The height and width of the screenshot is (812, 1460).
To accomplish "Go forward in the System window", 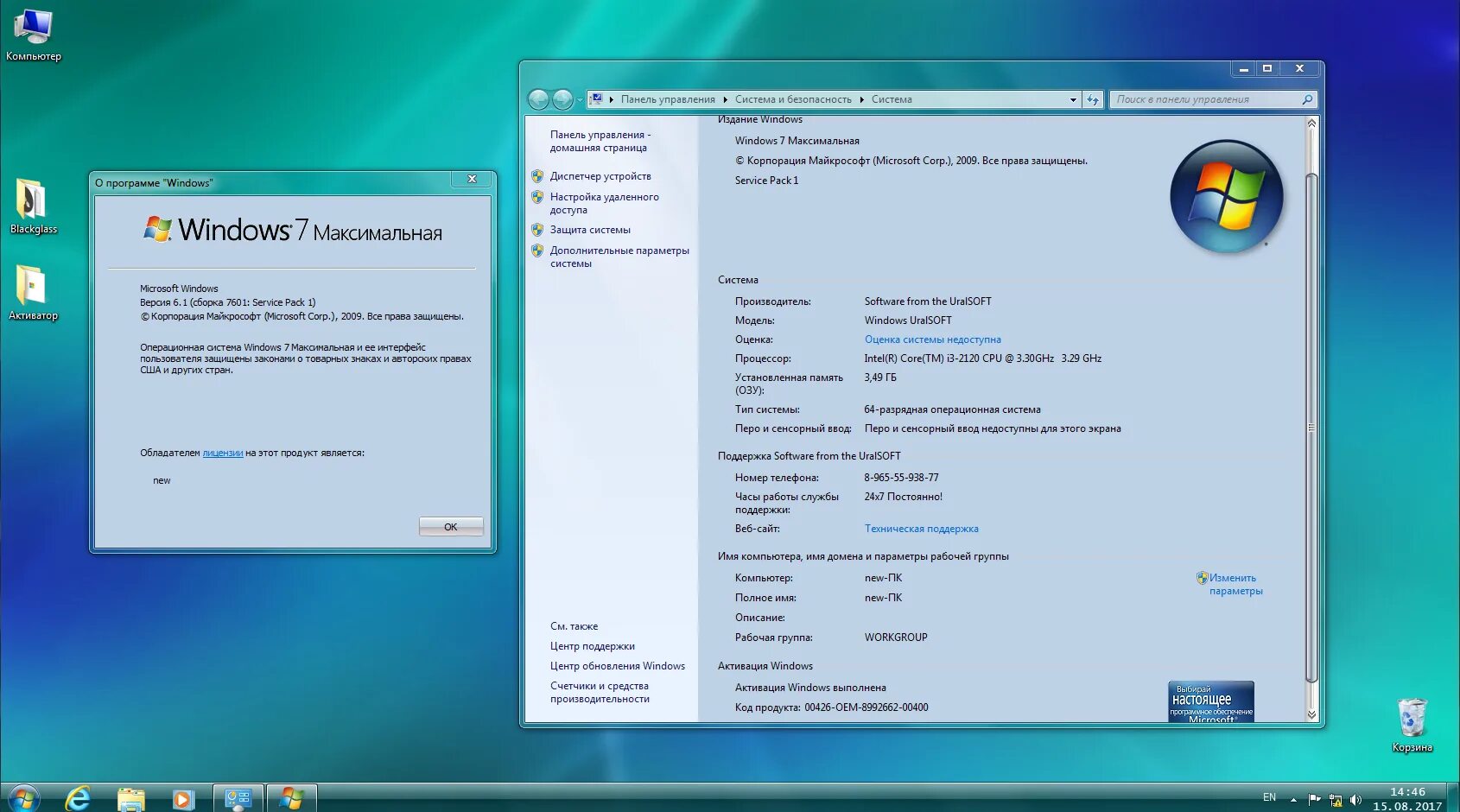I will [562, 99].
